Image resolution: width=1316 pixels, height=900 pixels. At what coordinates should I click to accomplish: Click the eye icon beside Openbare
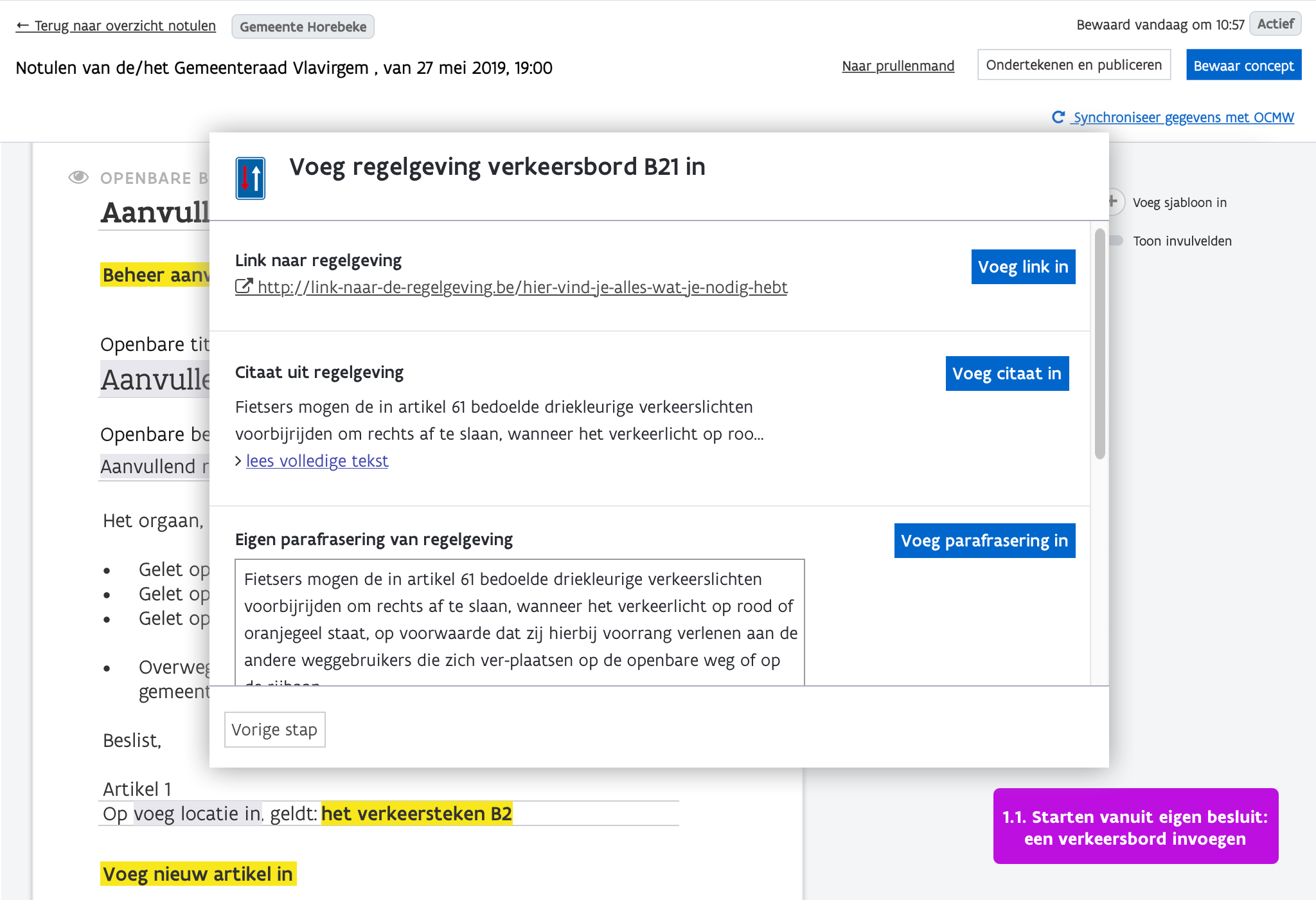point(78,177)
